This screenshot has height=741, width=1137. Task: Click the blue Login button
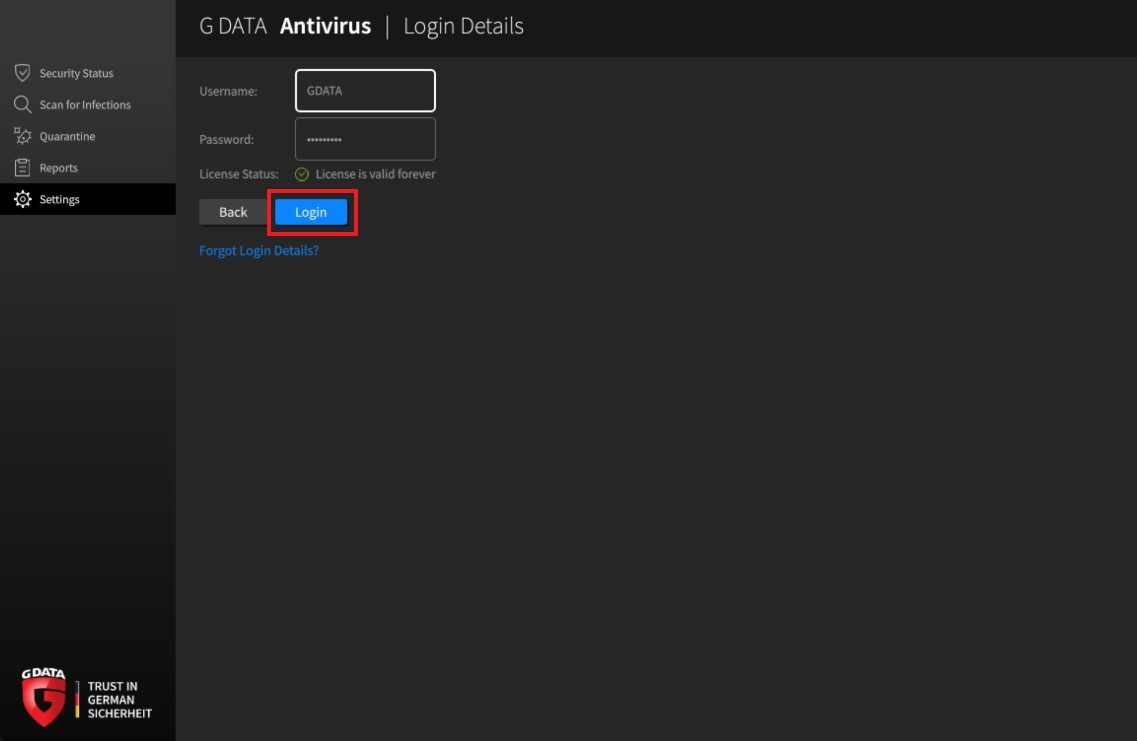click(311, 212)
